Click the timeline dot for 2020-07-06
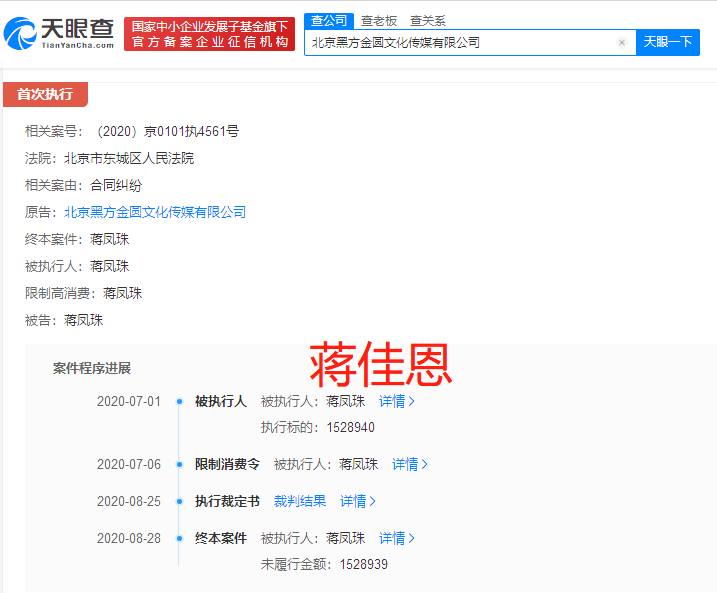717x593 pixels. [x=179, y=464]
